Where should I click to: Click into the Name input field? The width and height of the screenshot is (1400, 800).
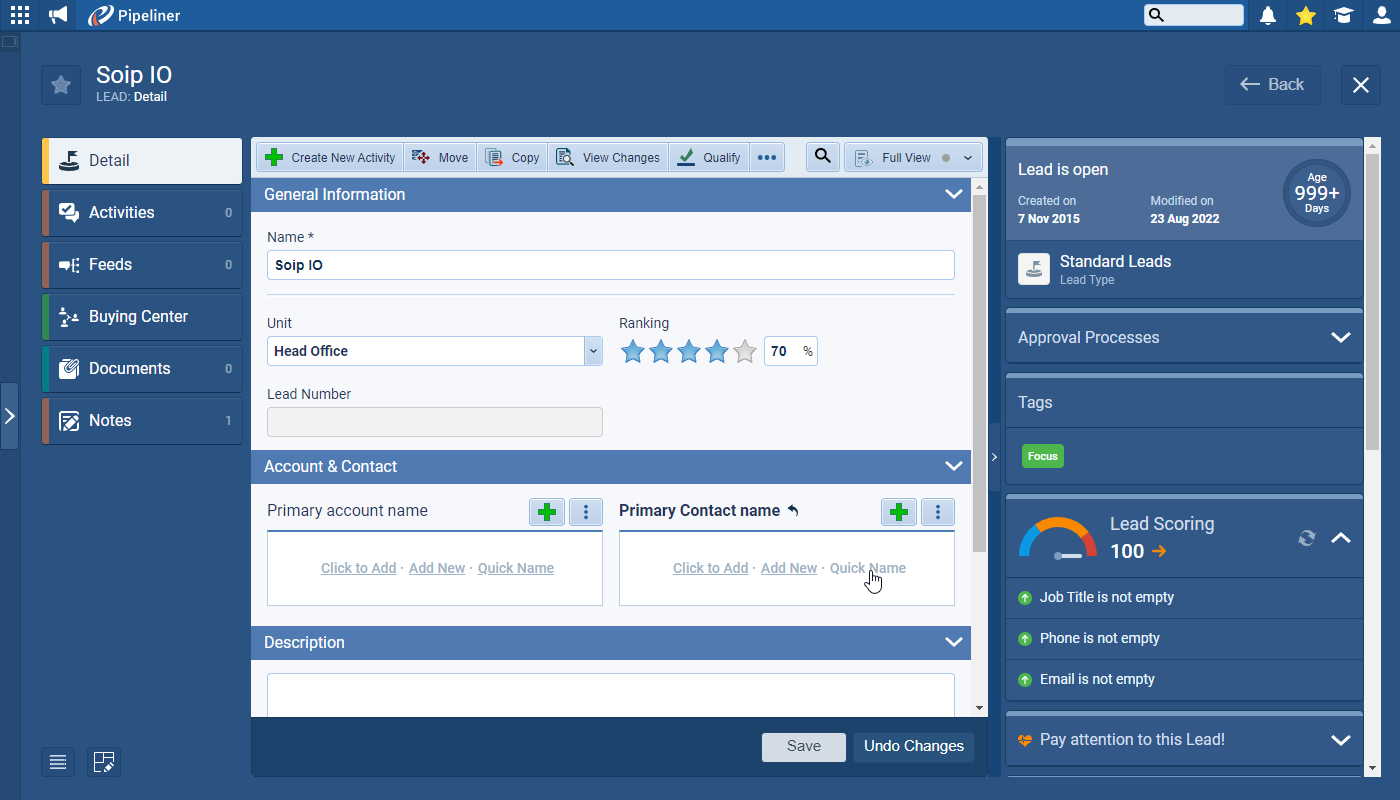pyautogui.click(x=610, y=265)
